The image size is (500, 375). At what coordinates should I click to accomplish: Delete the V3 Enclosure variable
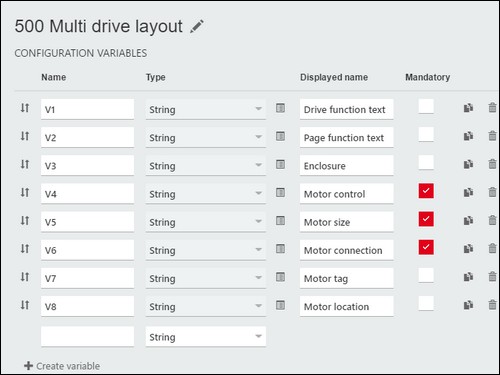click(x=492, y=164)
